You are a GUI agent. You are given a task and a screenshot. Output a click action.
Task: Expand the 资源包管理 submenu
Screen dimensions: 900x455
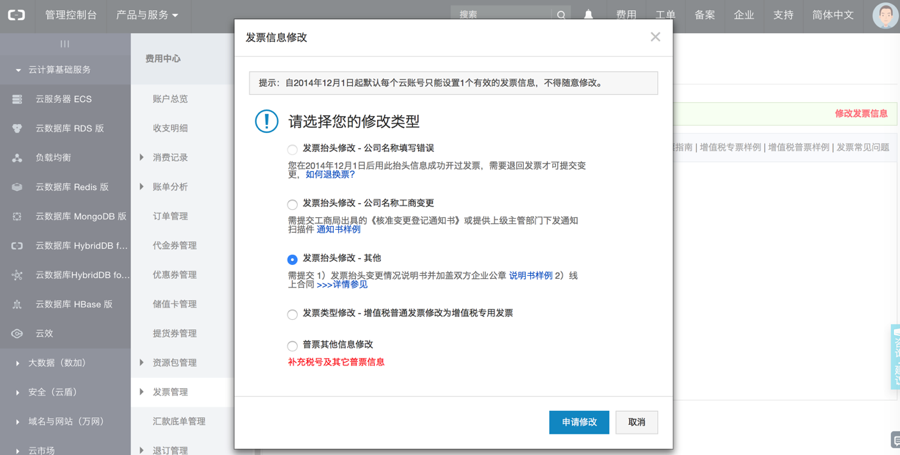(142, 362)
